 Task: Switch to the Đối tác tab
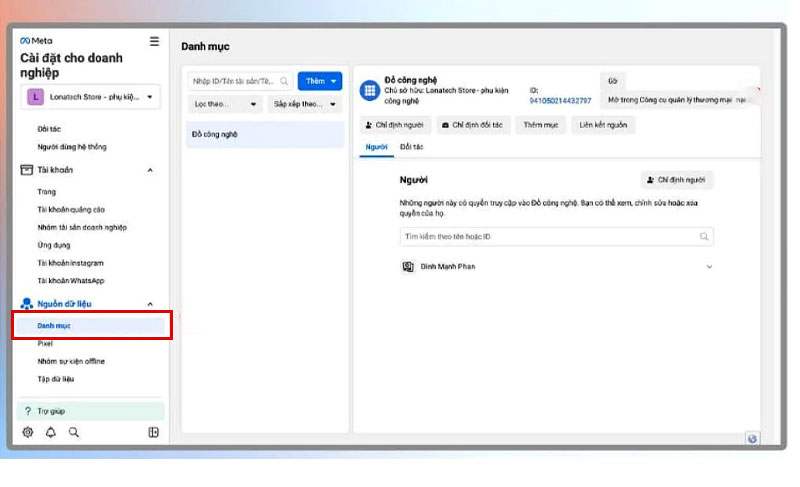click(411, 147)
